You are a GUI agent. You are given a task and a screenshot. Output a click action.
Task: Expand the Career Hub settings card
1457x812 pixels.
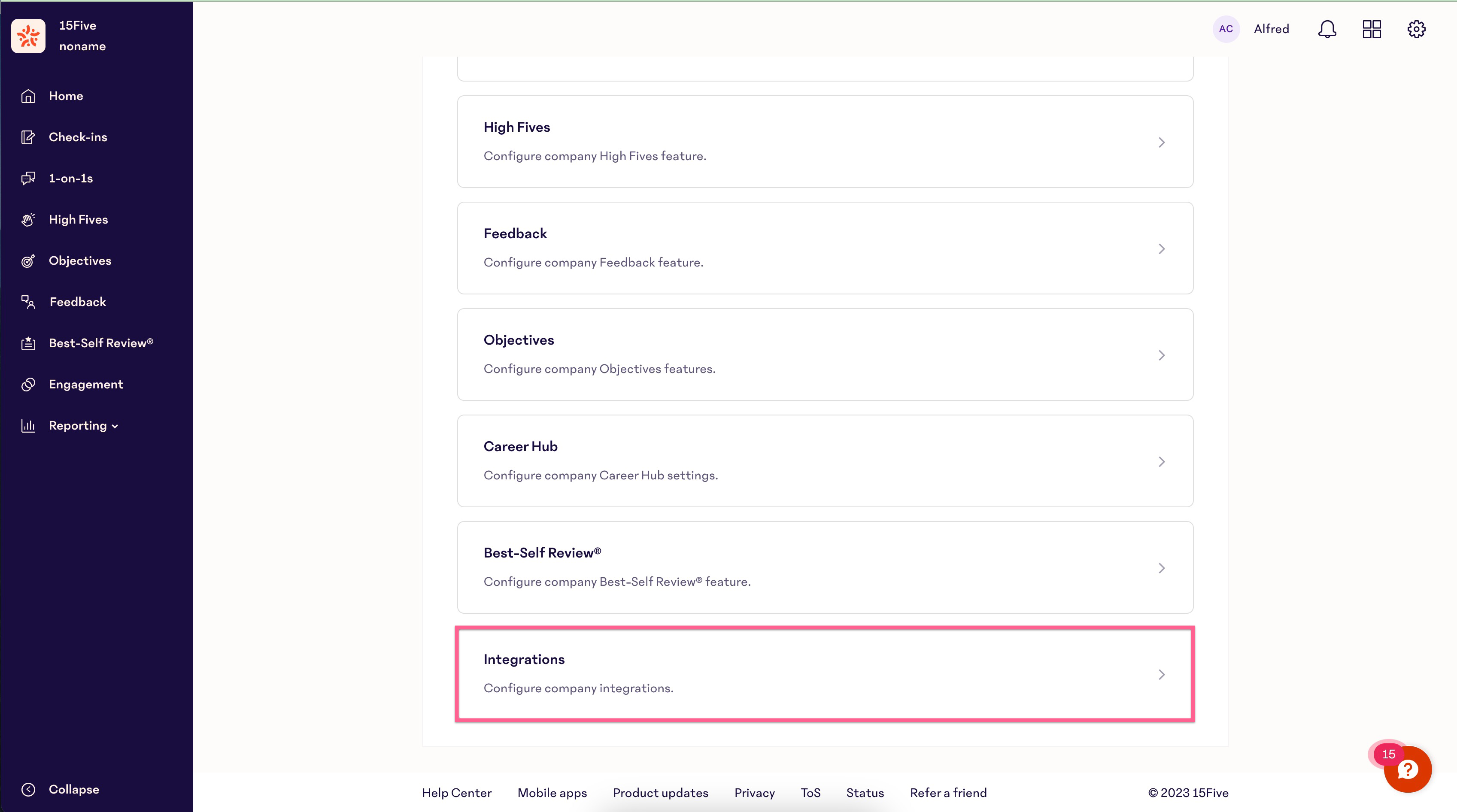(825, 461)
